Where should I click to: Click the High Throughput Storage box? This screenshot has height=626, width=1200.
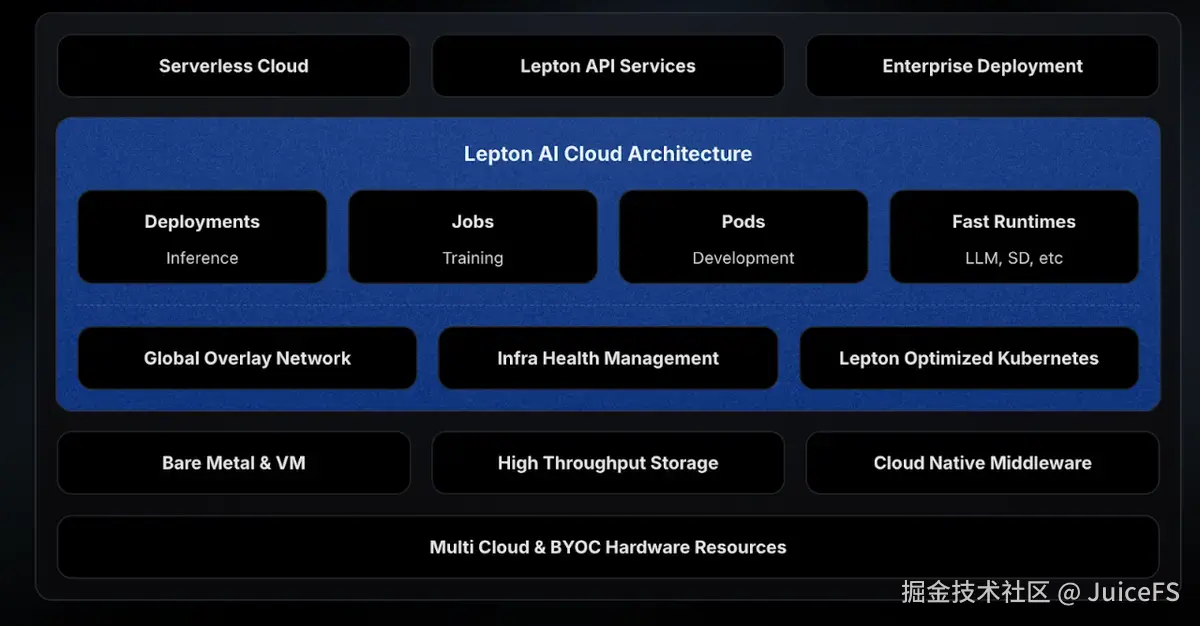click(x=608, y=463)
